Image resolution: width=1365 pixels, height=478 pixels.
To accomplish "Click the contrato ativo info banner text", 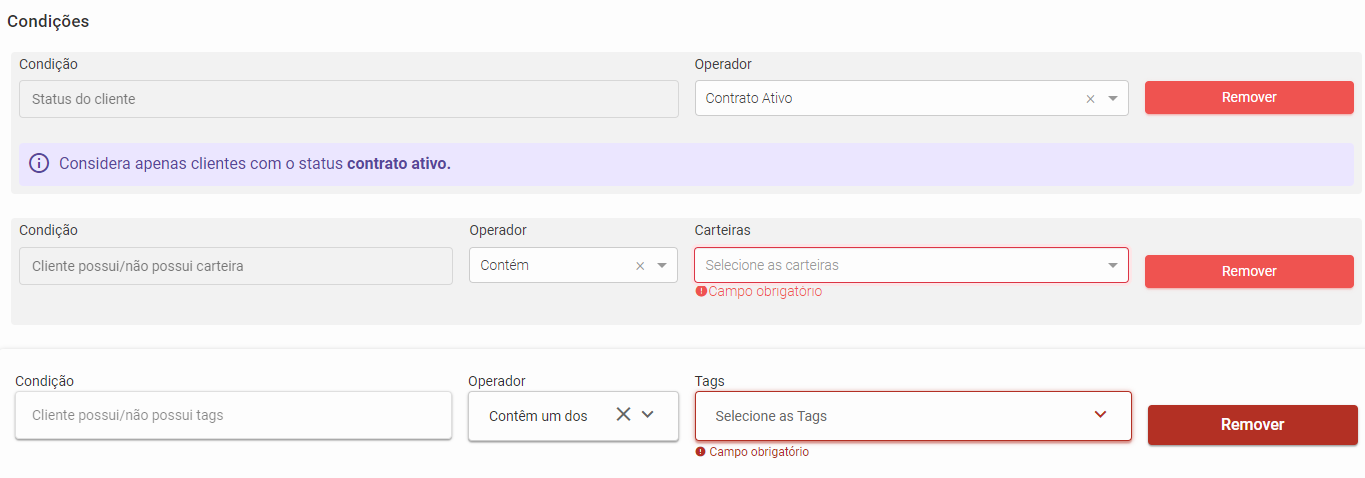I will pos(255,163).
